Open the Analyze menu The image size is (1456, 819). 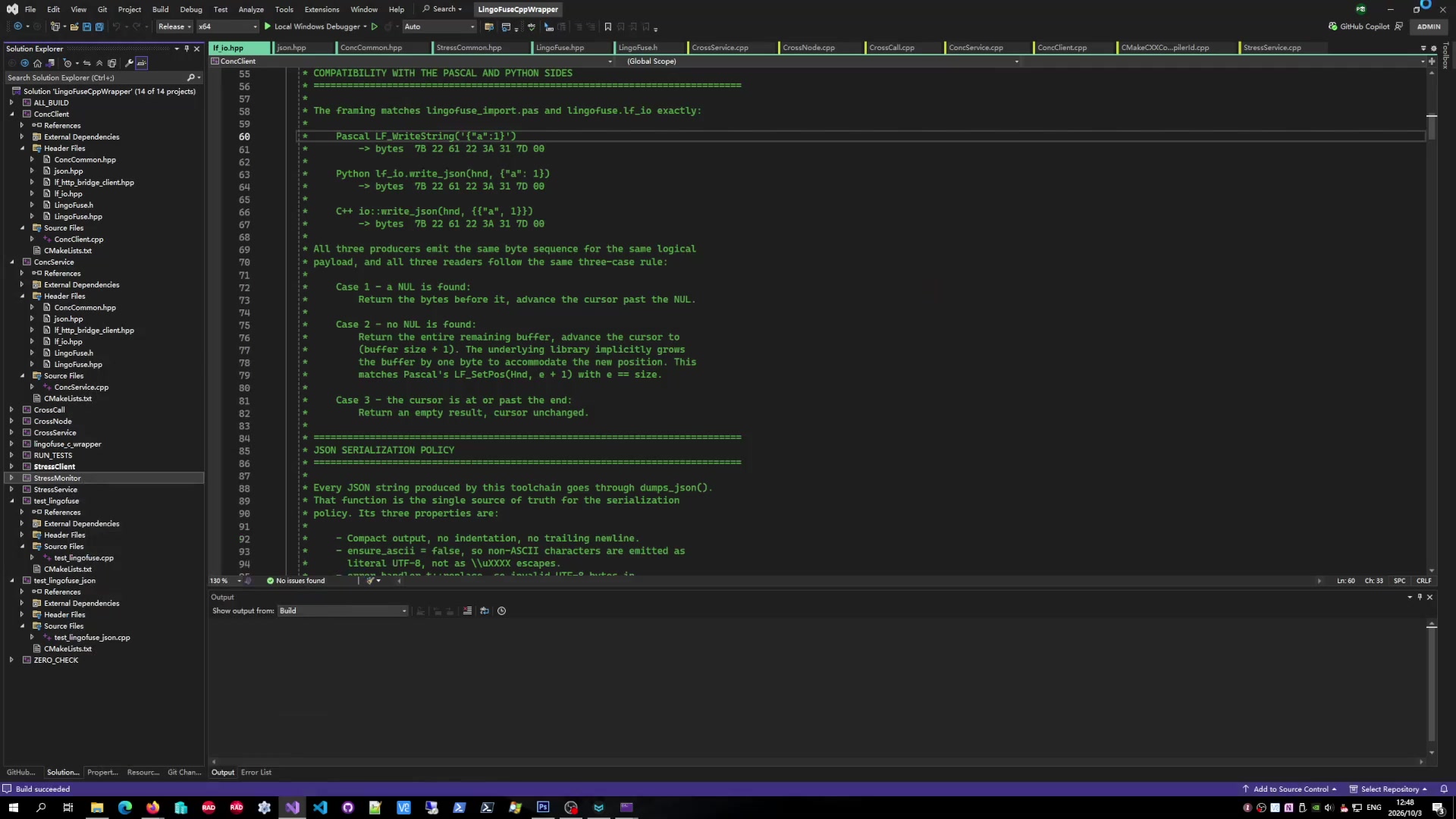251,9
